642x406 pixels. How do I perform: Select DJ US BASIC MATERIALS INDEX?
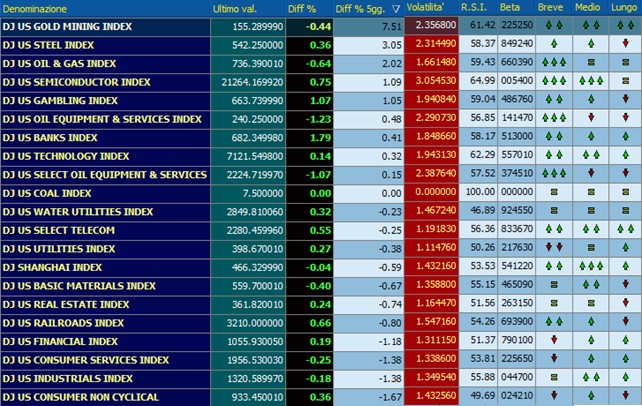pyautogui.click(x=79, y=286)
